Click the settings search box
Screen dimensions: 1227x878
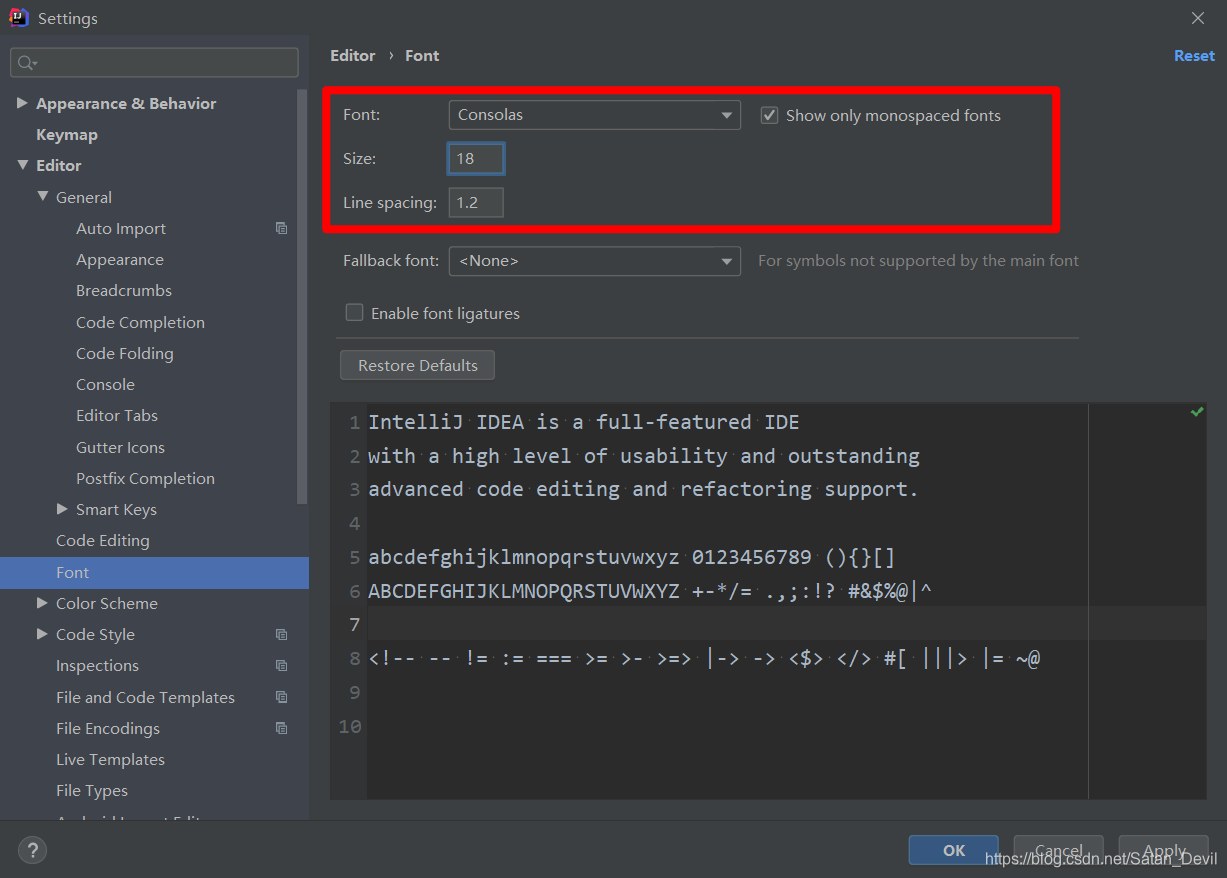pyautogui.click(x=154, y=62)
